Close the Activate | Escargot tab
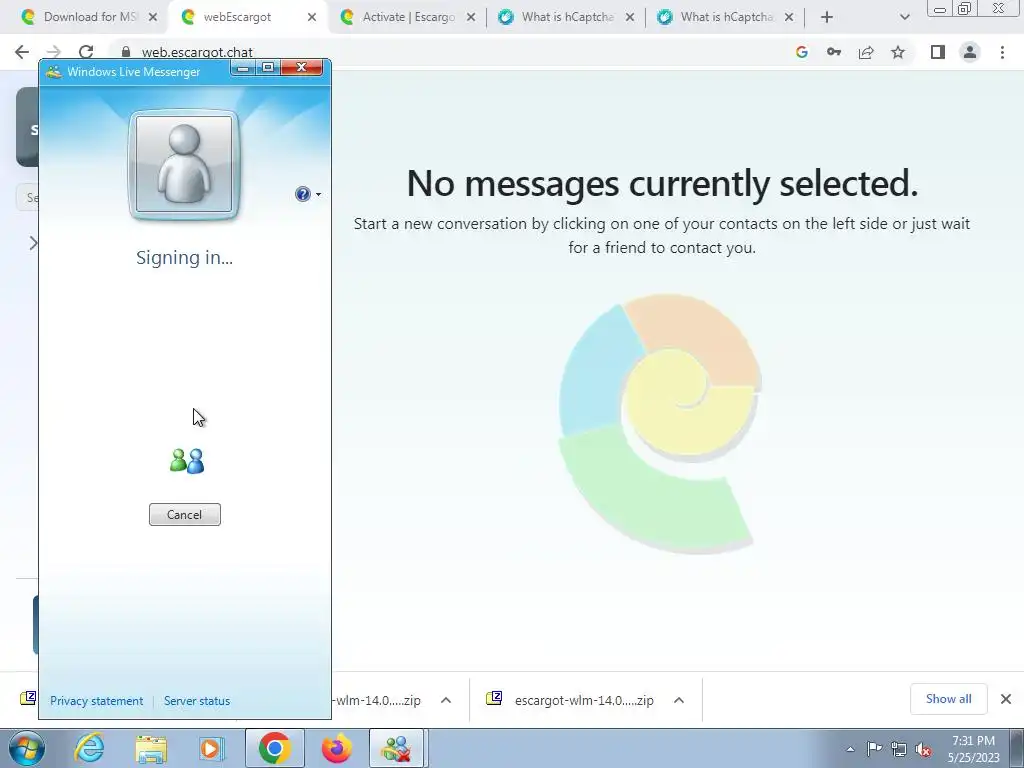 point(471,17)
